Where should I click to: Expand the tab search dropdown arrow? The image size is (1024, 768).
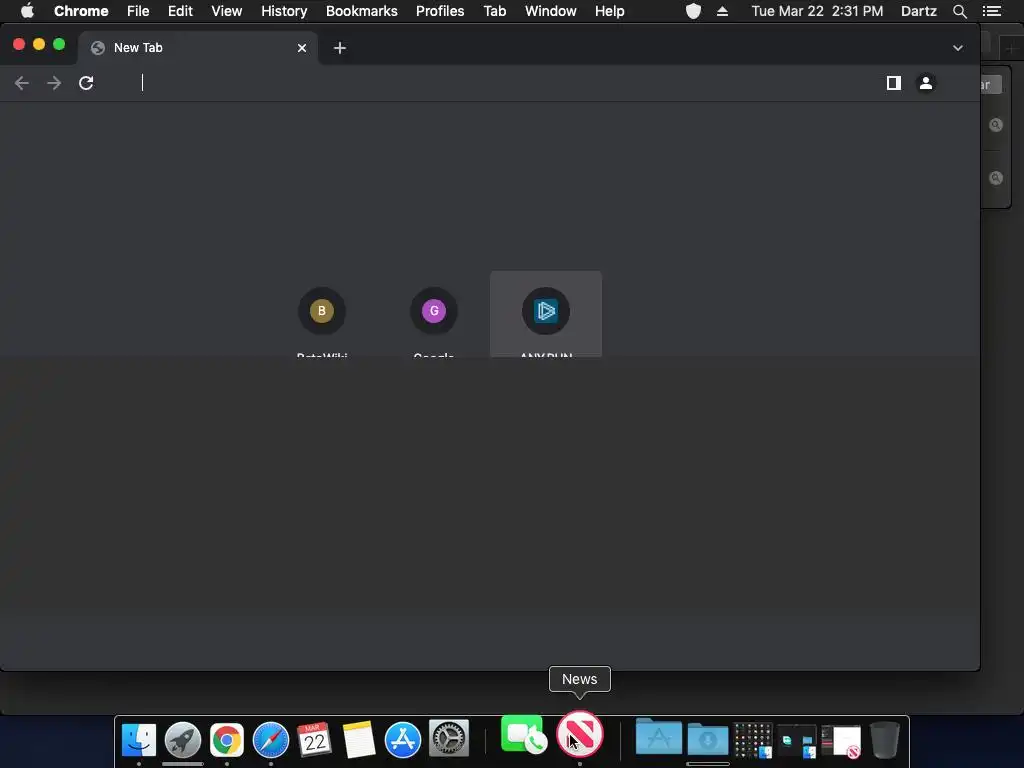[x=957, y=48]
